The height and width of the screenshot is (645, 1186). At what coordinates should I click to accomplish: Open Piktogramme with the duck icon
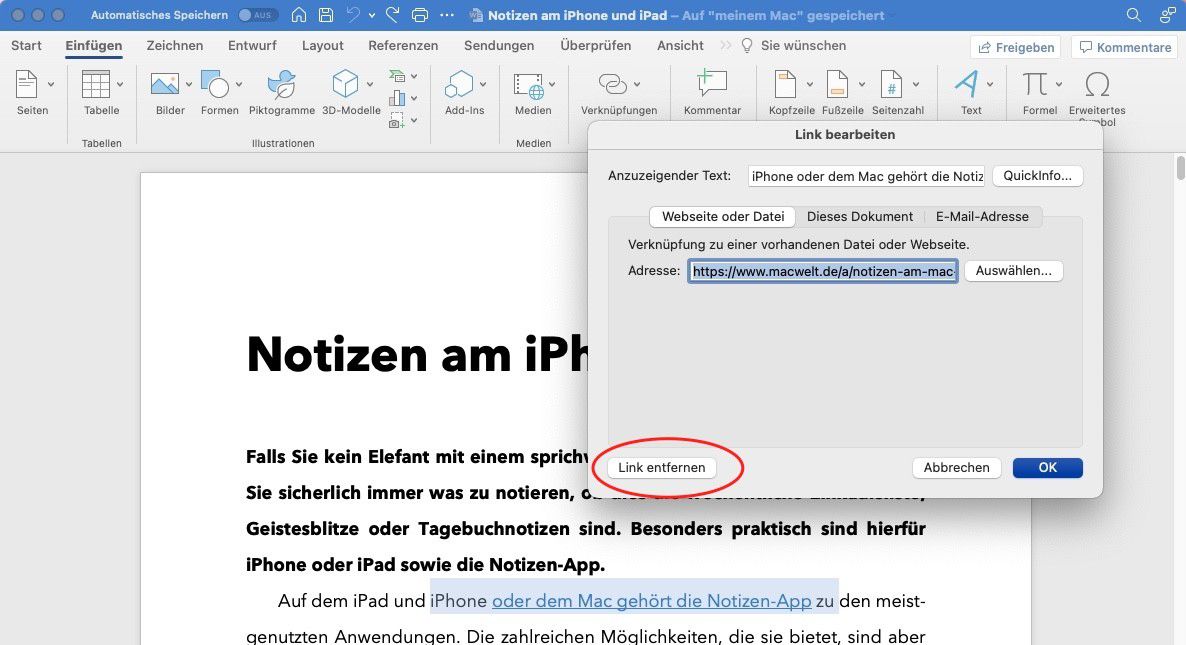pos(281,84)
